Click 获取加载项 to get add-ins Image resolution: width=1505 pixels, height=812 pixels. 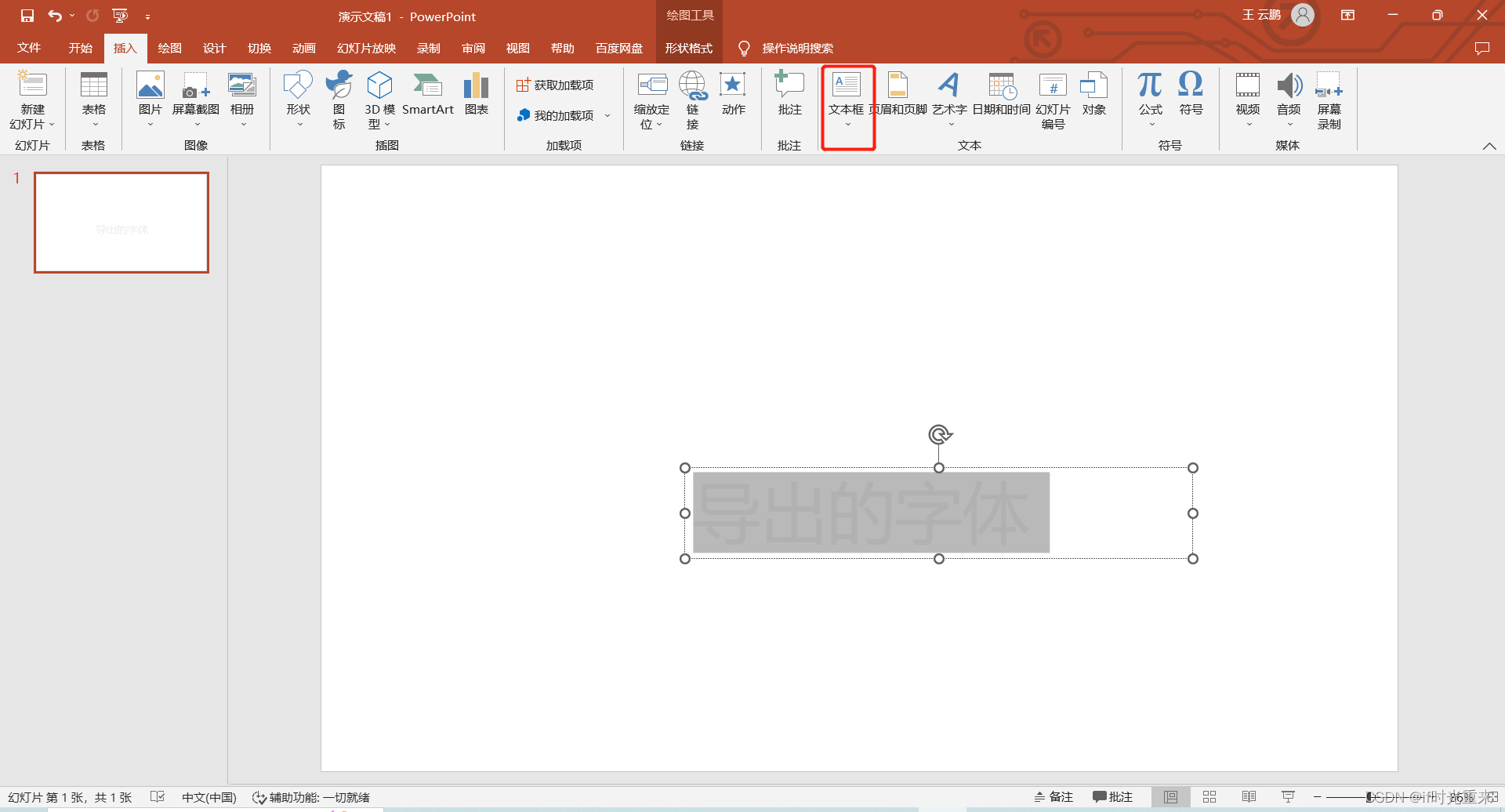point(555,85)
